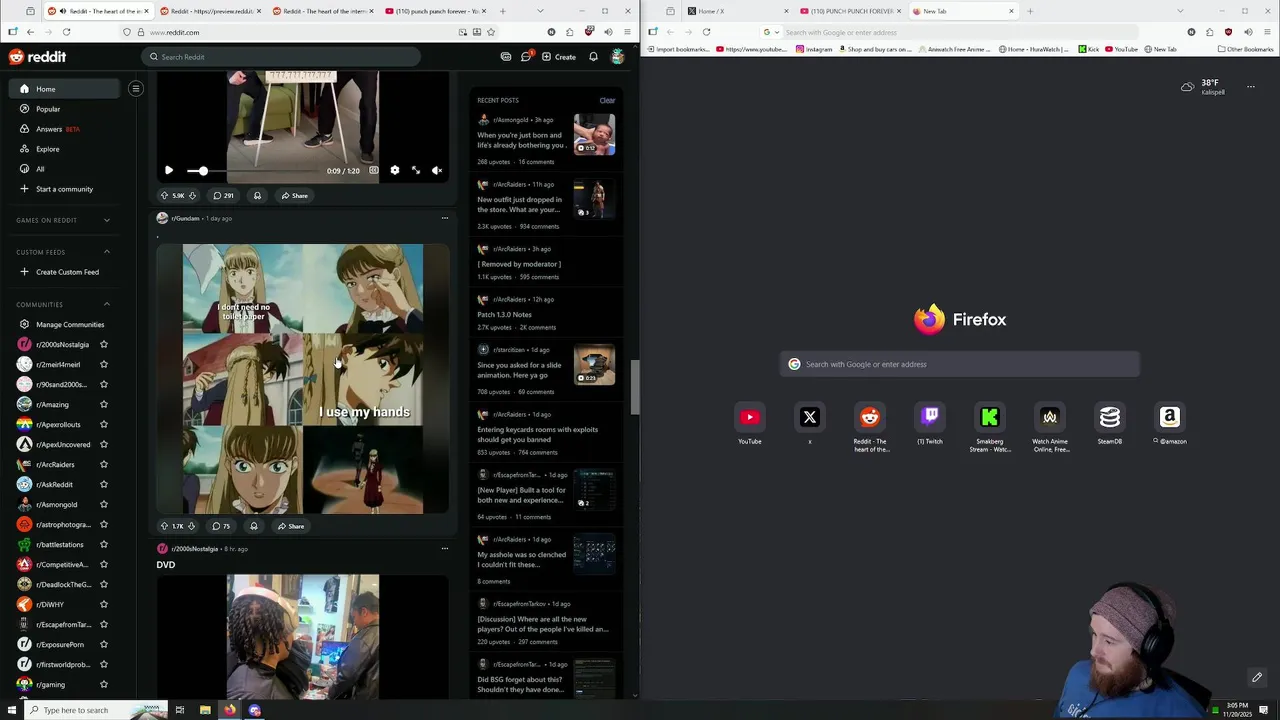Screen dimensions: 1280x720
Task: Share the post with 291 comments
Action: point(294,196)
